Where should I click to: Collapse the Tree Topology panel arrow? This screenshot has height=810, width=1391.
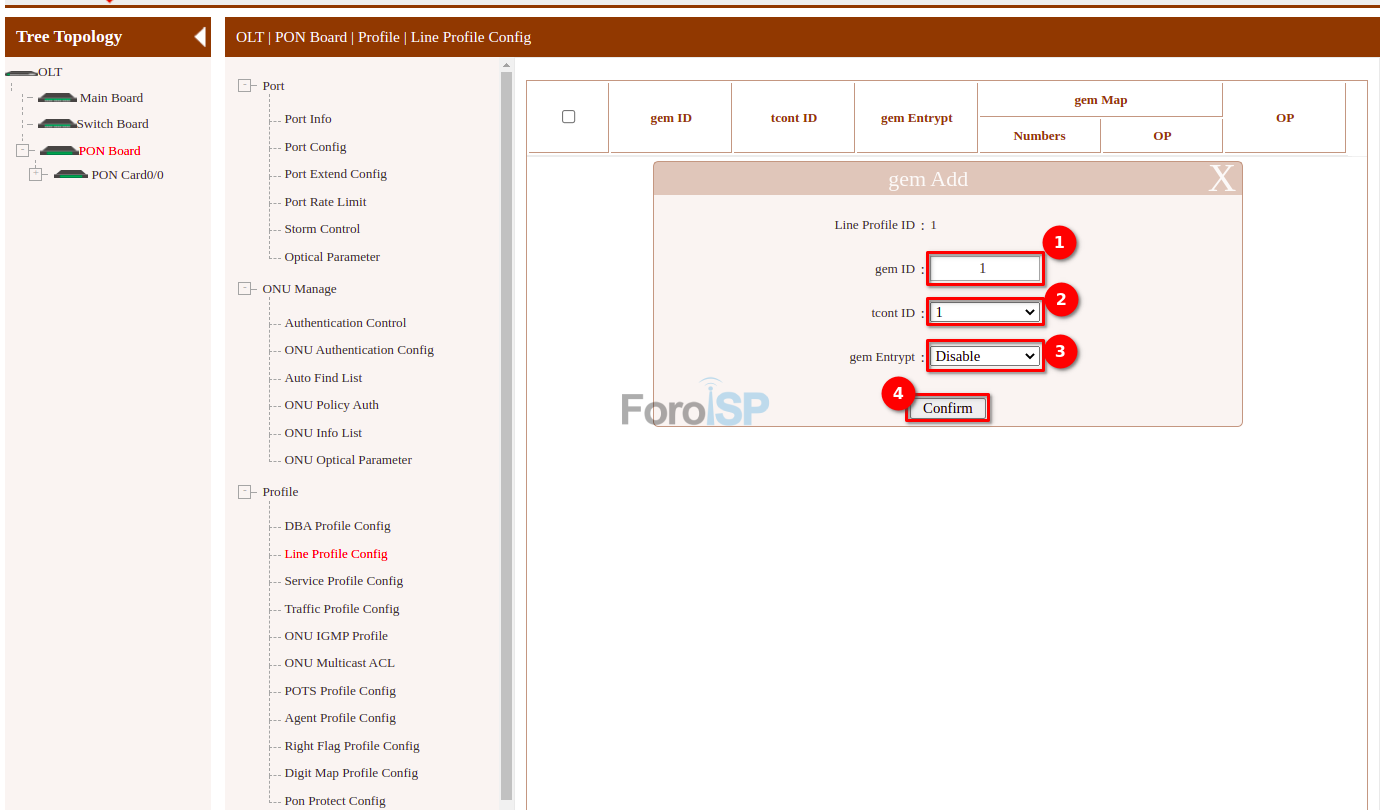coord(200,37)
